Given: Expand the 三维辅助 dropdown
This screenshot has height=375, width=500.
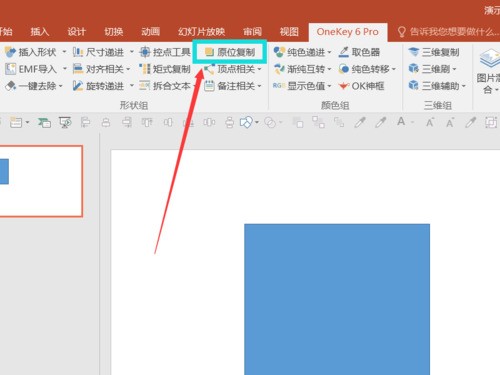Looking at the screenshot, I should point(464,86).
